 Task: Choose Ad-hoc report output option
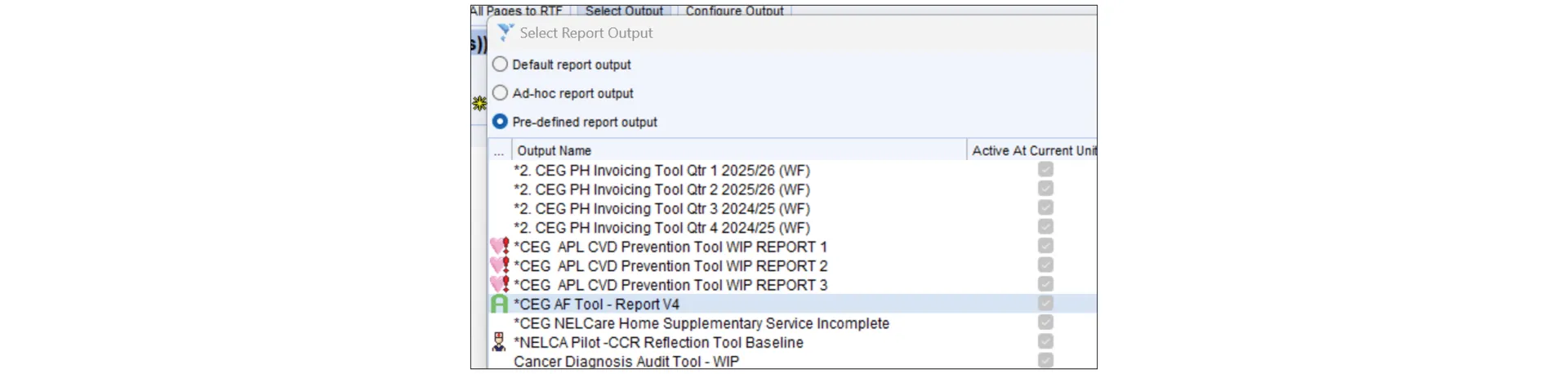pyautogui.click(x=500, y=93)
